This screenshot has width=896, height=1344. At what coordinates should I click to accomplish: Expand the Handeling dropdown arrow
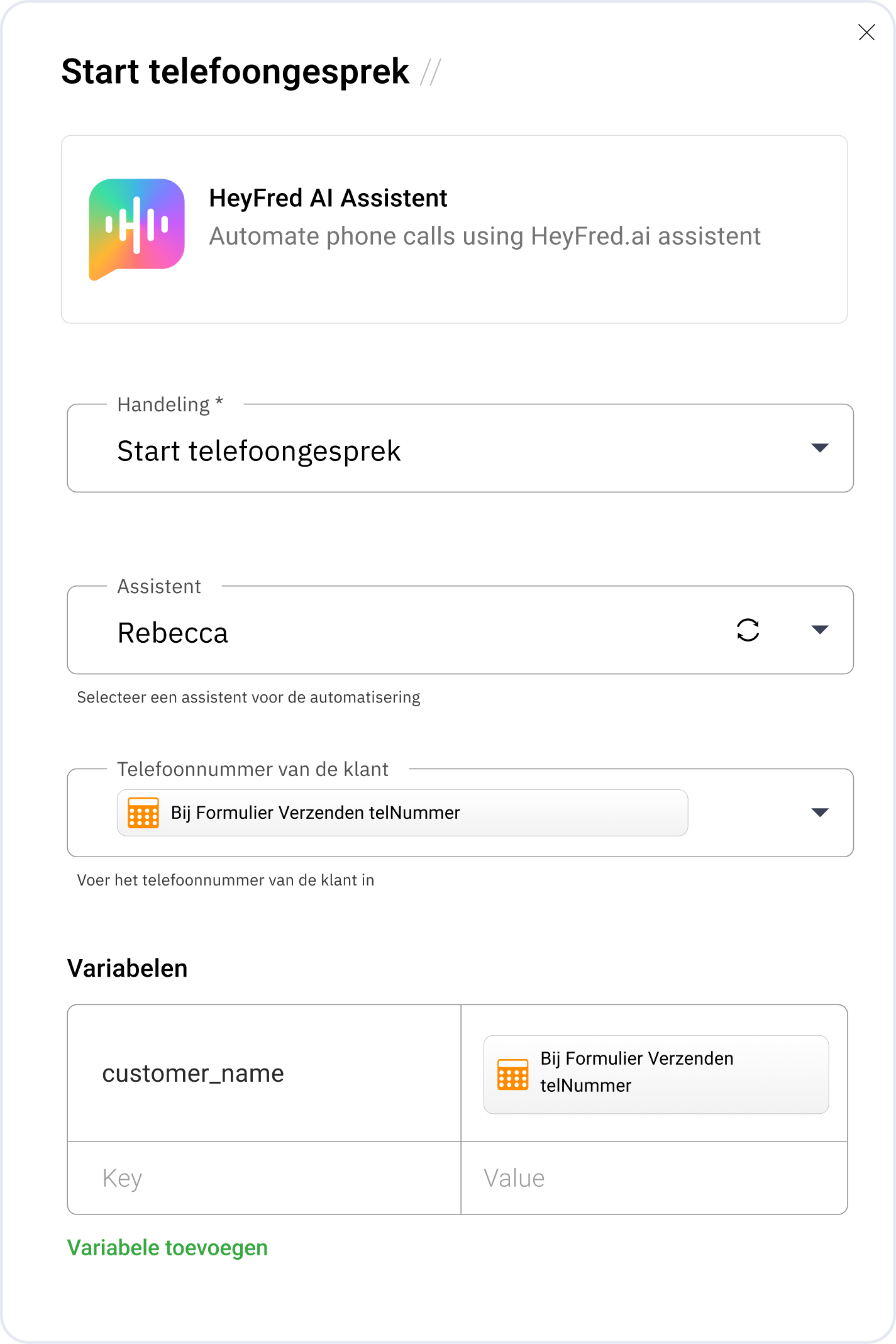(819, 448)
